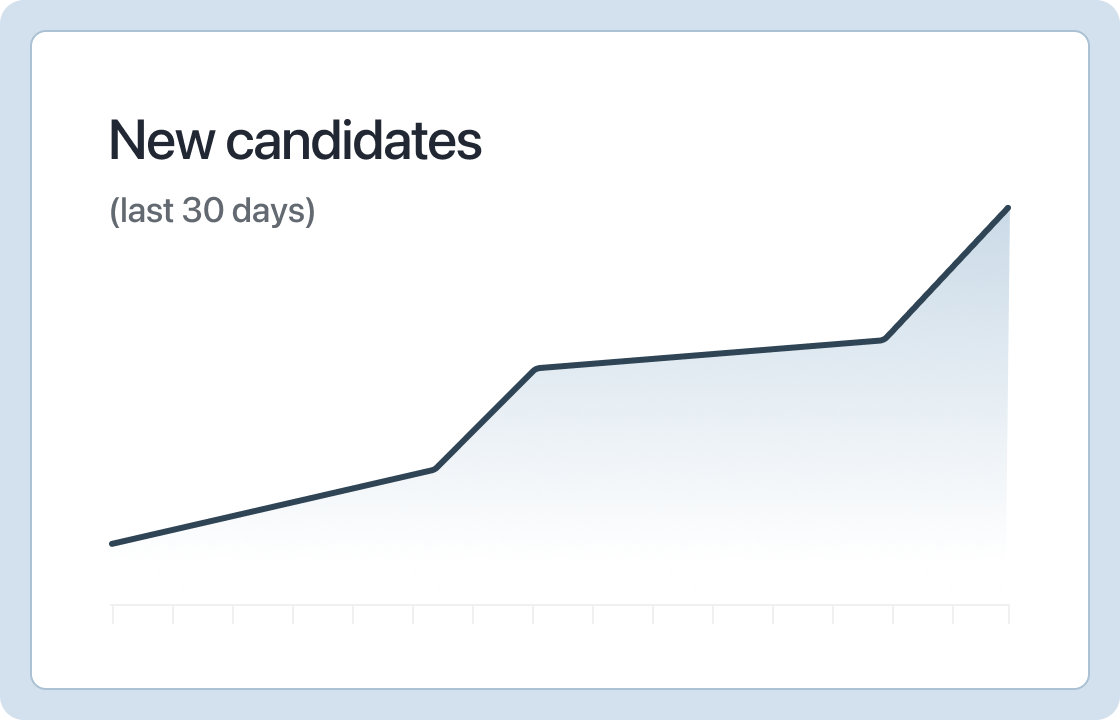This screenshot has height=720, width=1120.
Task: Click the word "candidates" in the title
Action: [354, 140]
